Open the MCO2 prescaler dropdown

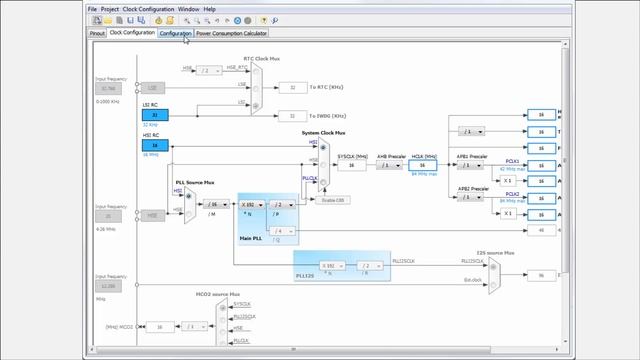(x=194, y=327)
